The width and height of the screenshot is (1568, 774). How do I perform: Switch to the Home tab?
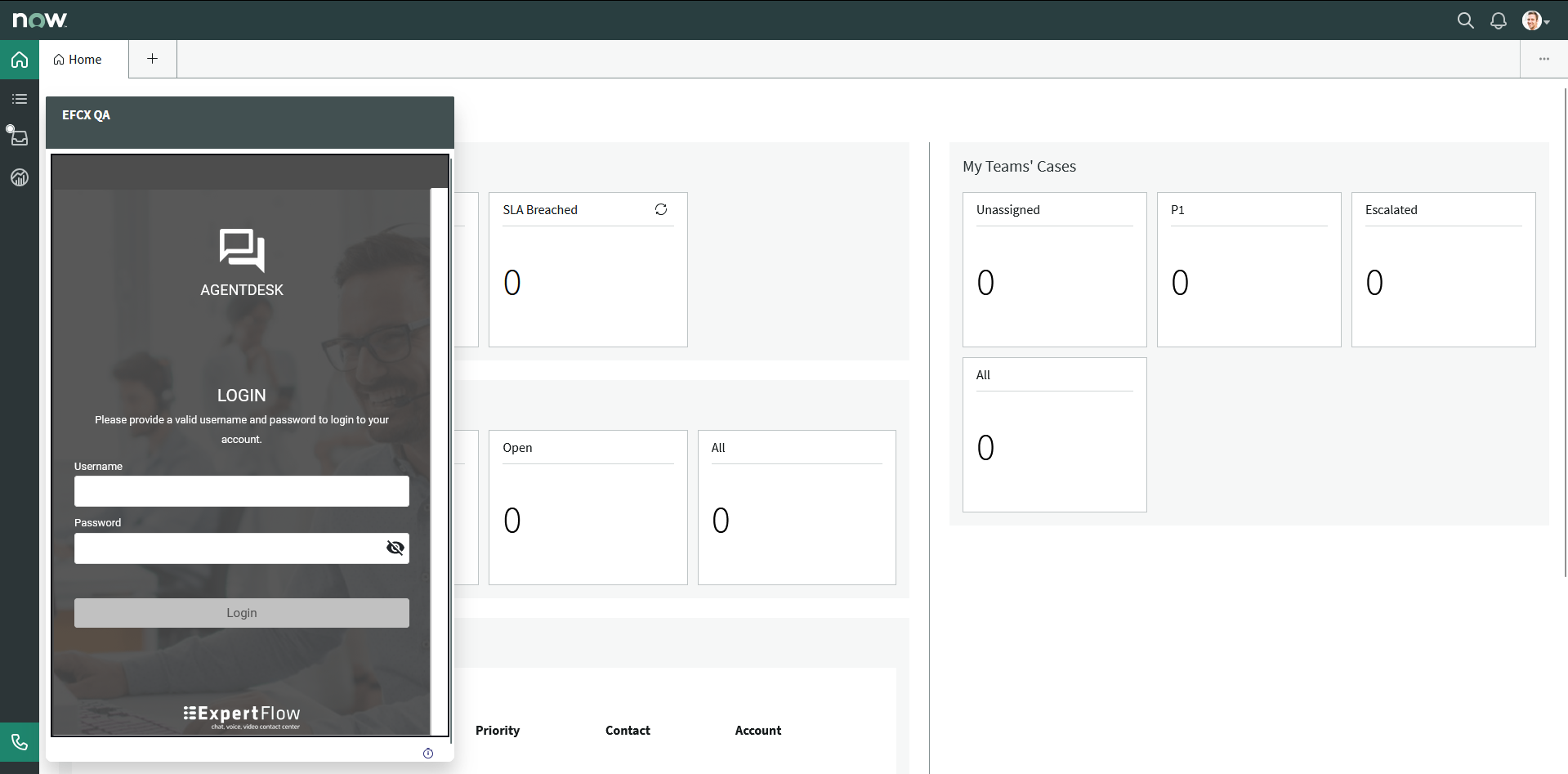77,59
